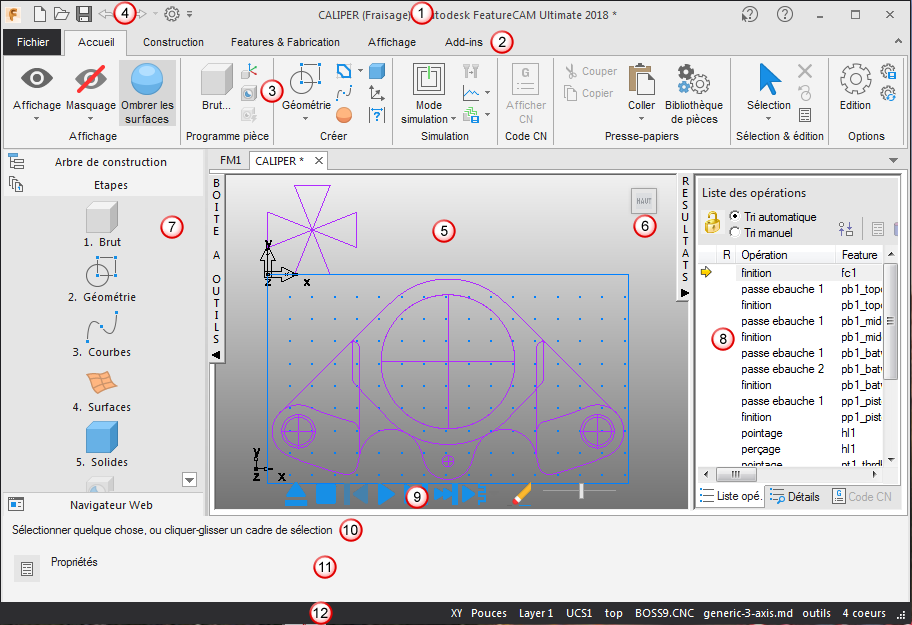The width and height of the screenshot is (912, 625).
Task: Eject the simulation with the triangle-bar button
Action: [x=296, y=494]
